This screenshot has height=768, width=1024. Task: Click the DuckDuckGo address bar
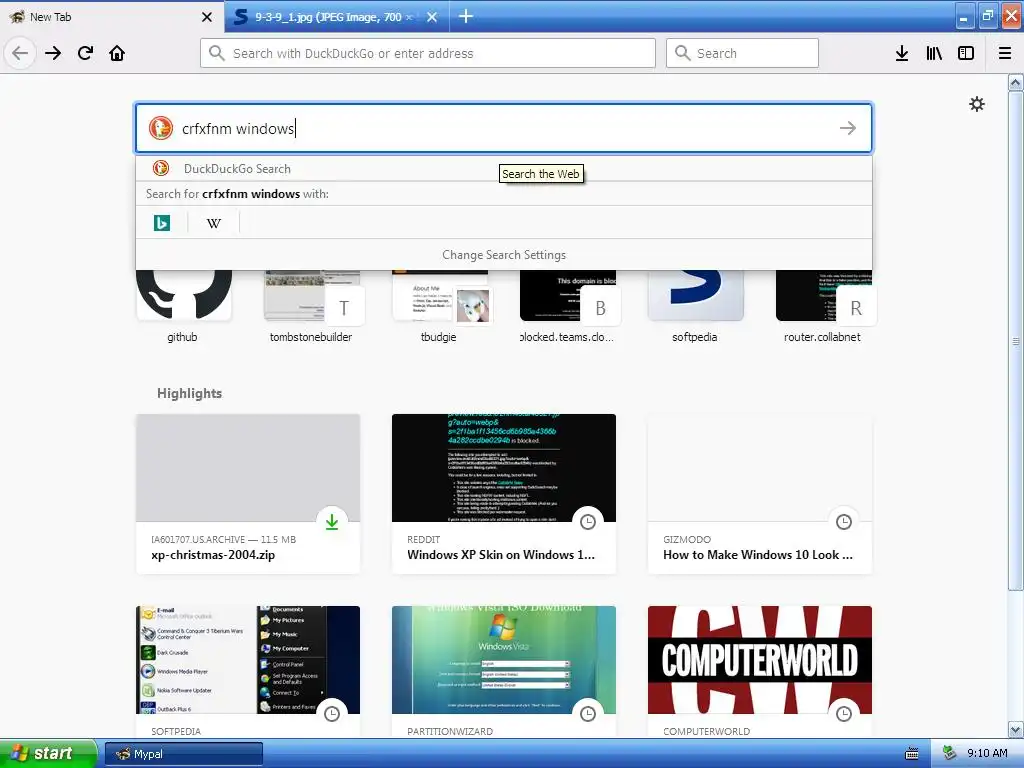pyautogui.click(x=428, y=53)
